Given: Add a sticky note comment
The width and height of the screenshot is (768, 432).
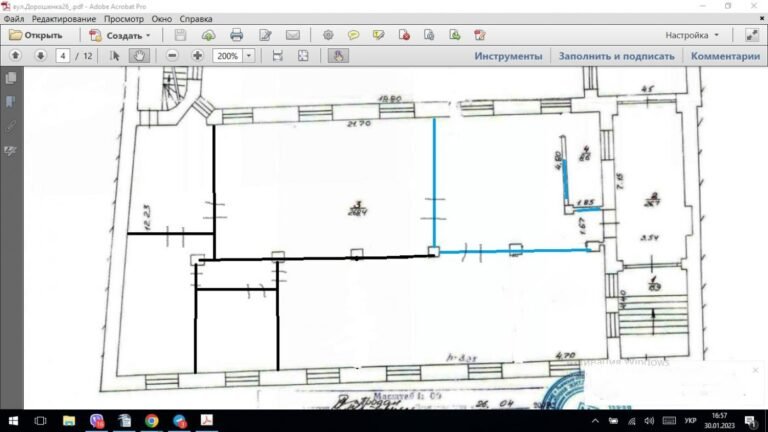Looking at the screenshot, I should (x=353, y=35).
